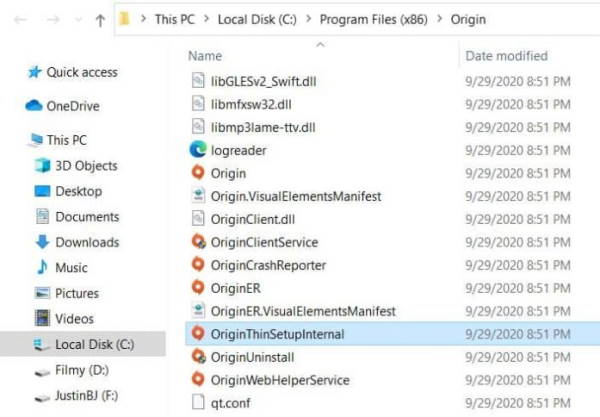The height and width of the screenshot is (417, 600).
Task: Click the OriginClientService icon
Action: 198,242
